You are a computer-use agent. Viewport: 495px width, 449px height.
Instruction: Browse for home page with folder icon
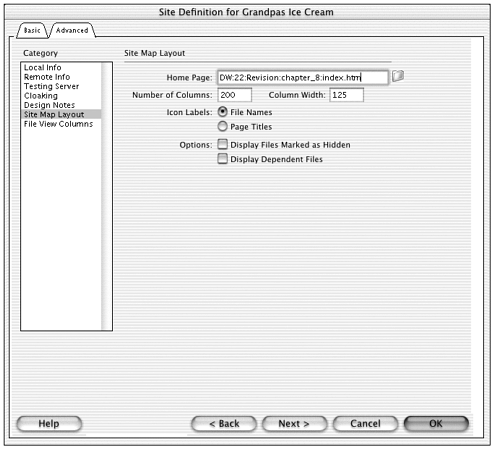click(398, 76)
